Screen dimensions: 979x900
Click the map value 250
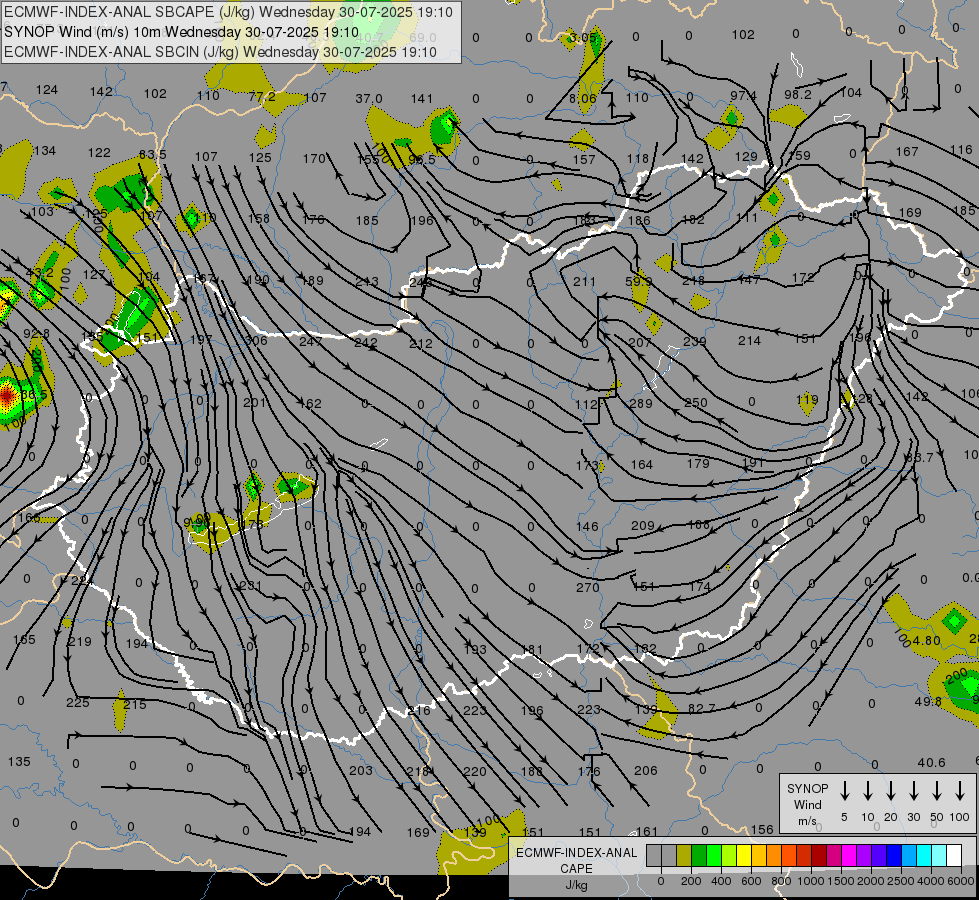(x=696, y=403)
